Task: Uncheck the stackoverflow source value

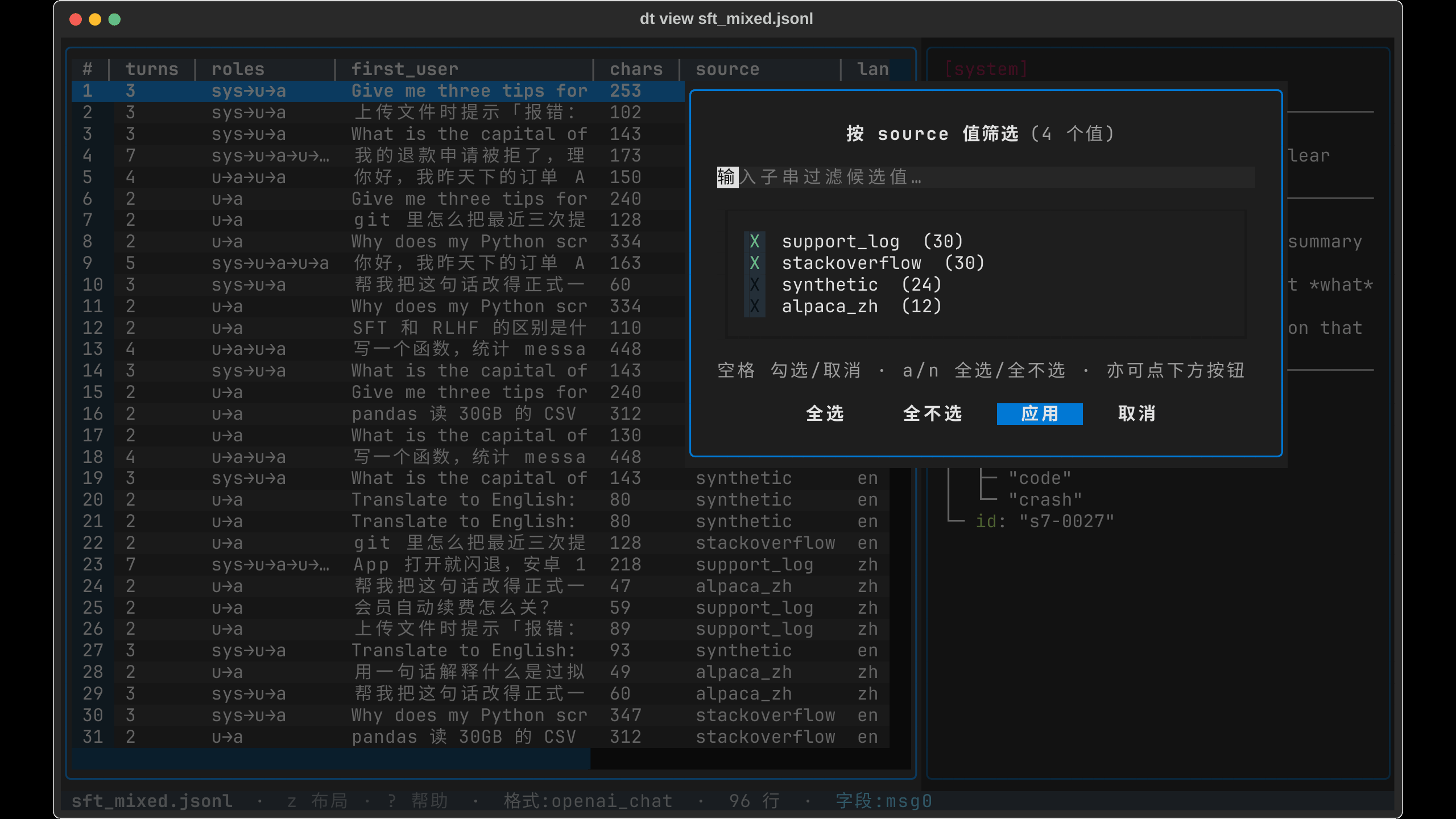Action: pos(754,263)
